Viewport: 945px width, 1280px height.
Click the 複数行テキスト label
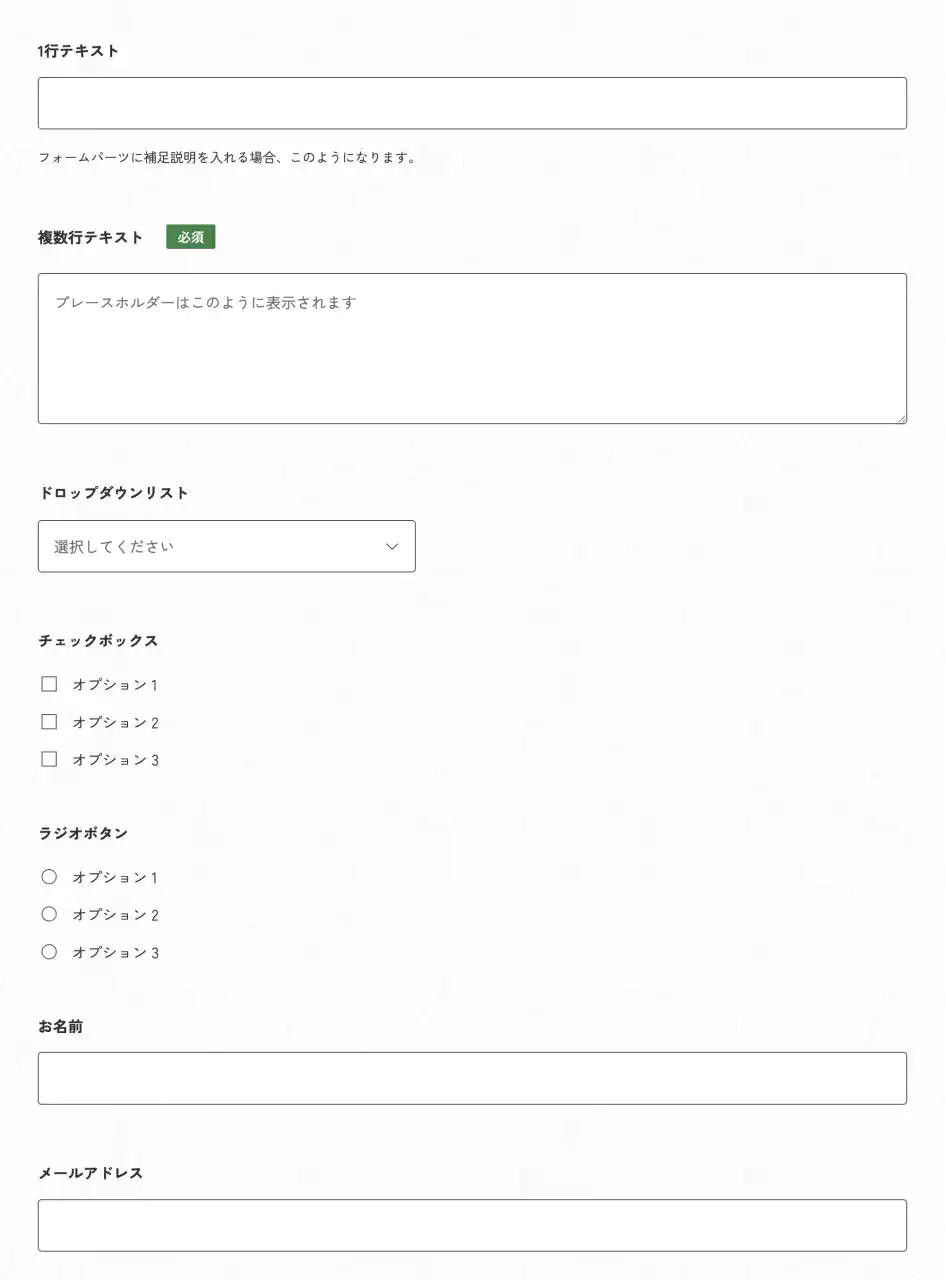pyautogui.click(x=90, y=237)
